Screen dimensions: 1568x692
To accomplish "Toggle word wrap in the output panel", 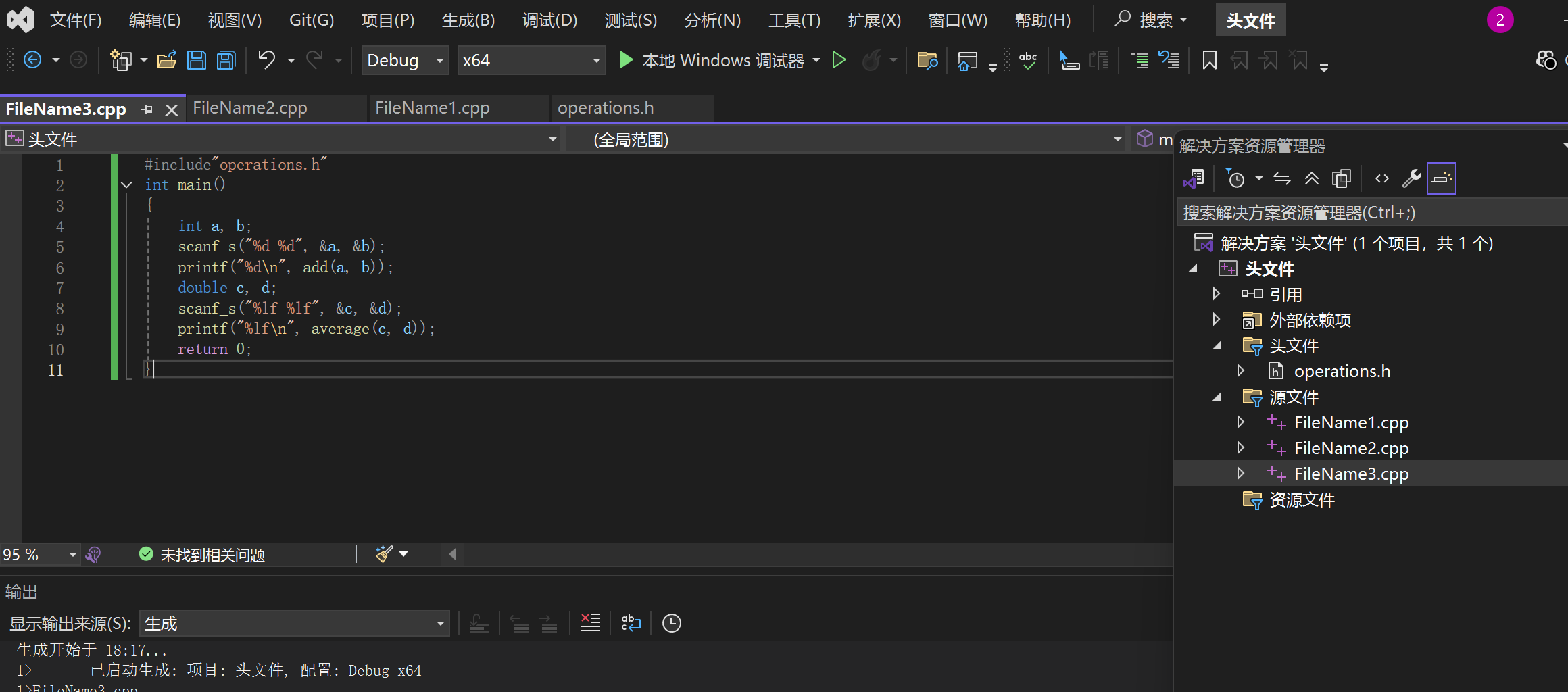I will click(631, 623).
